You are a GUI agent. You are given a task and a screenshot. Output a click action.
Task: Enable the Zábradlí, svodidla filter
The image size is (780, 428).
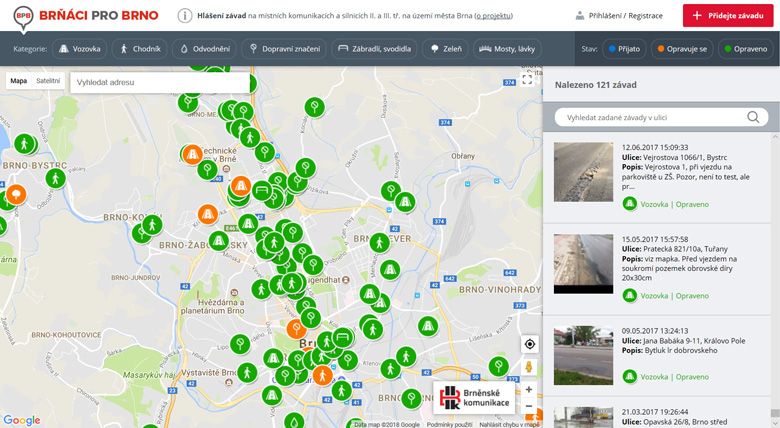coord(375,49)
